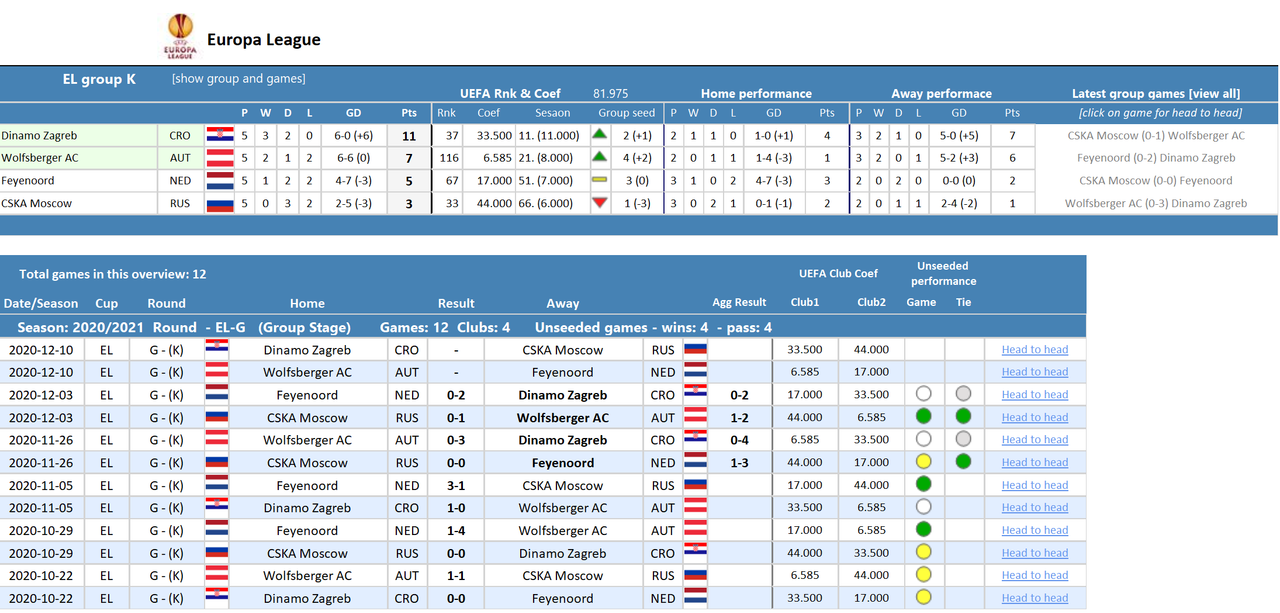Open Head to head for Dinamo Zagreb 1-0 Wolfsberger AC
The image size is (1280, 613).
click(x=1035, y=507)
